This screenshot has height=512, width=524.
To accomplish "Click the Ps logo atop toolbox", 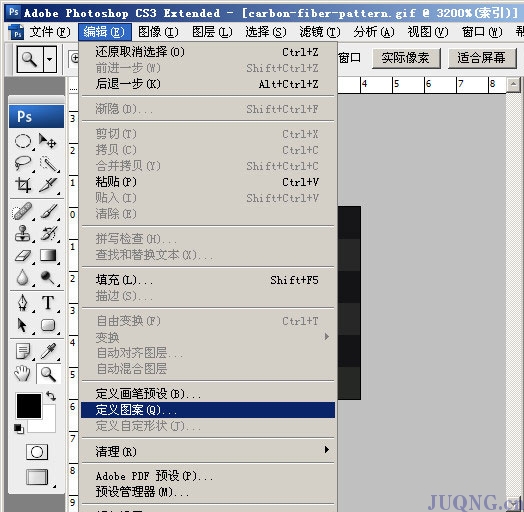I will pos(36,117).
